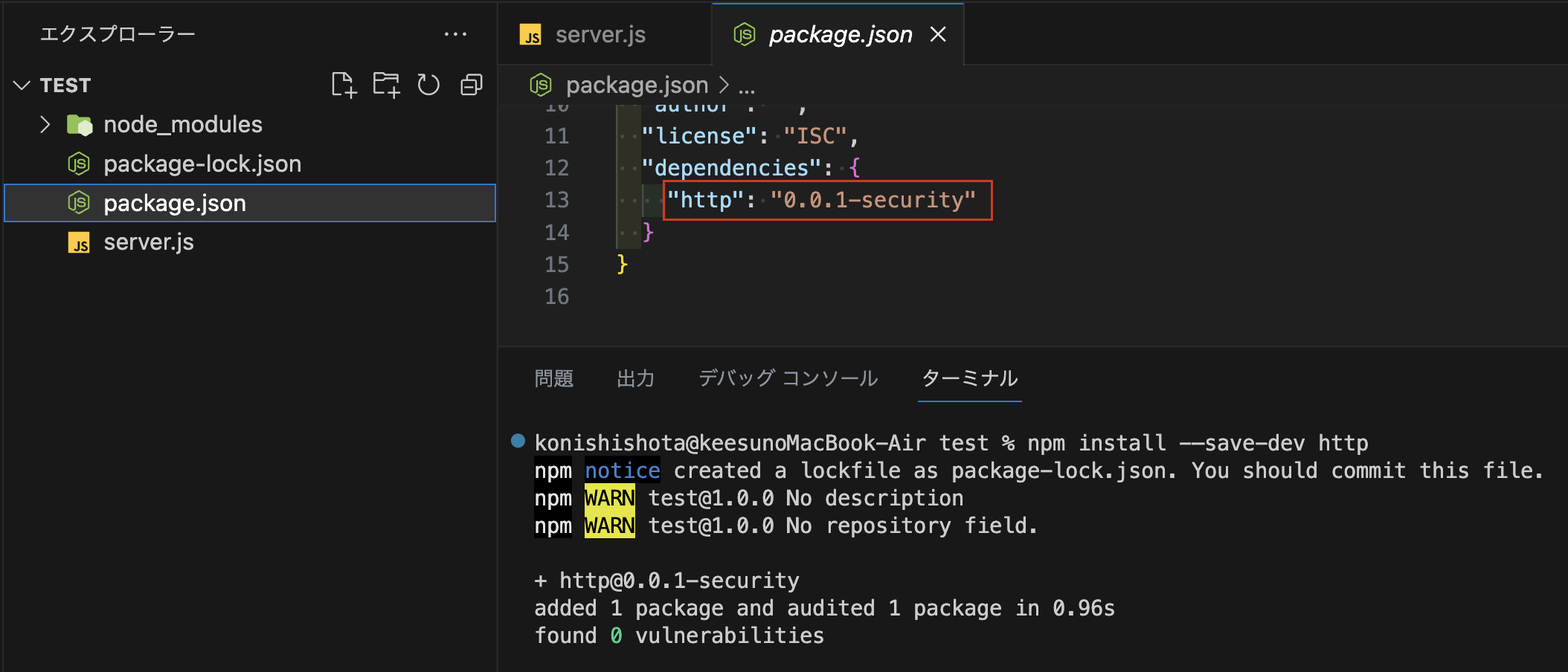
Task: Open explorer more actions ellipsis menu
Action: (454, 34)
